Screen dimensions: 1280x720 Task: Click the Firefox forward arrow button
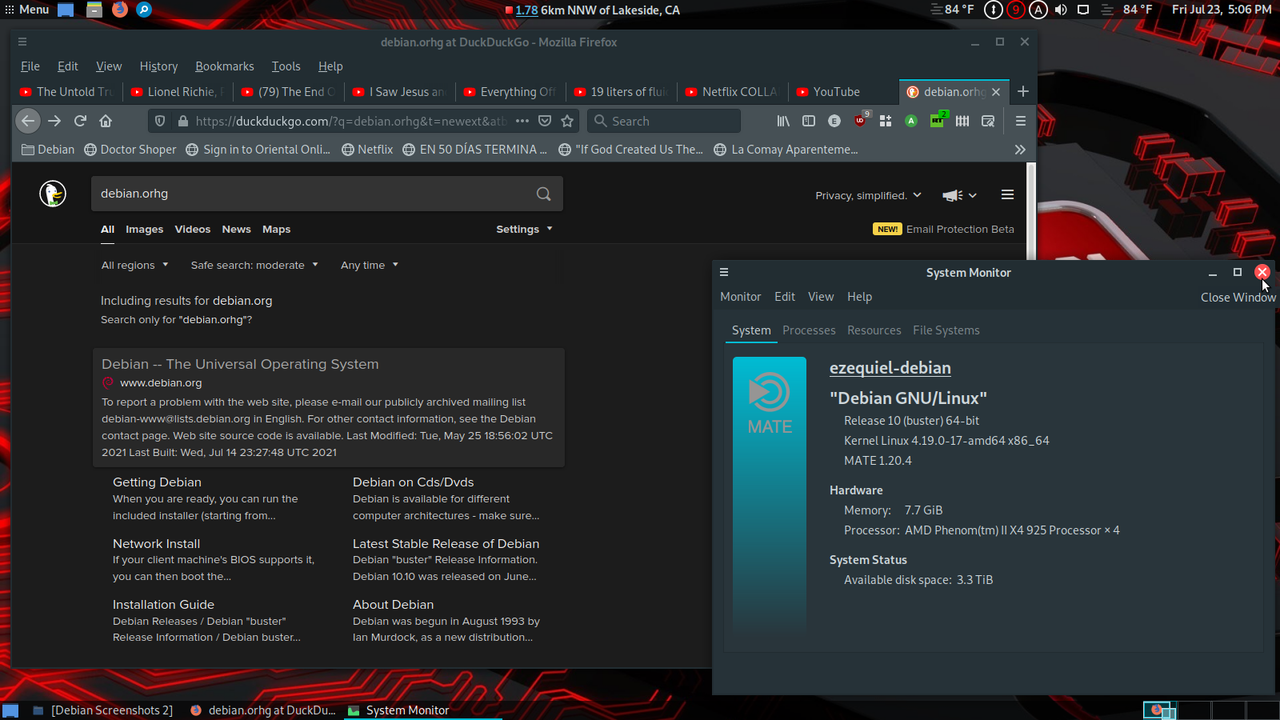tap(54, 121)
